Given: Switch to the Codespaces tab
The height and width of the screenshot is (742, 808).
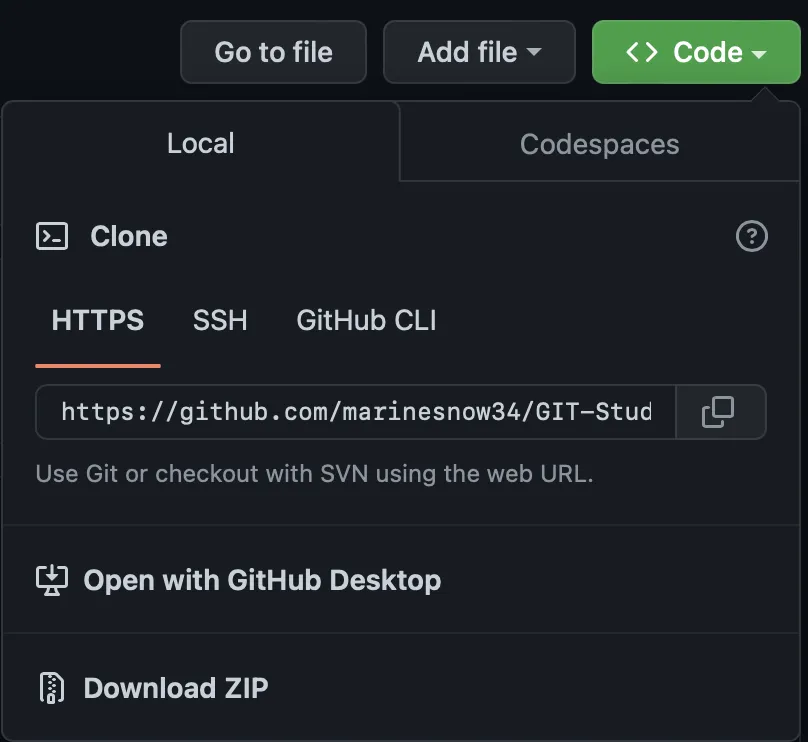Looking at the screenshot, I should pos(599,143).
